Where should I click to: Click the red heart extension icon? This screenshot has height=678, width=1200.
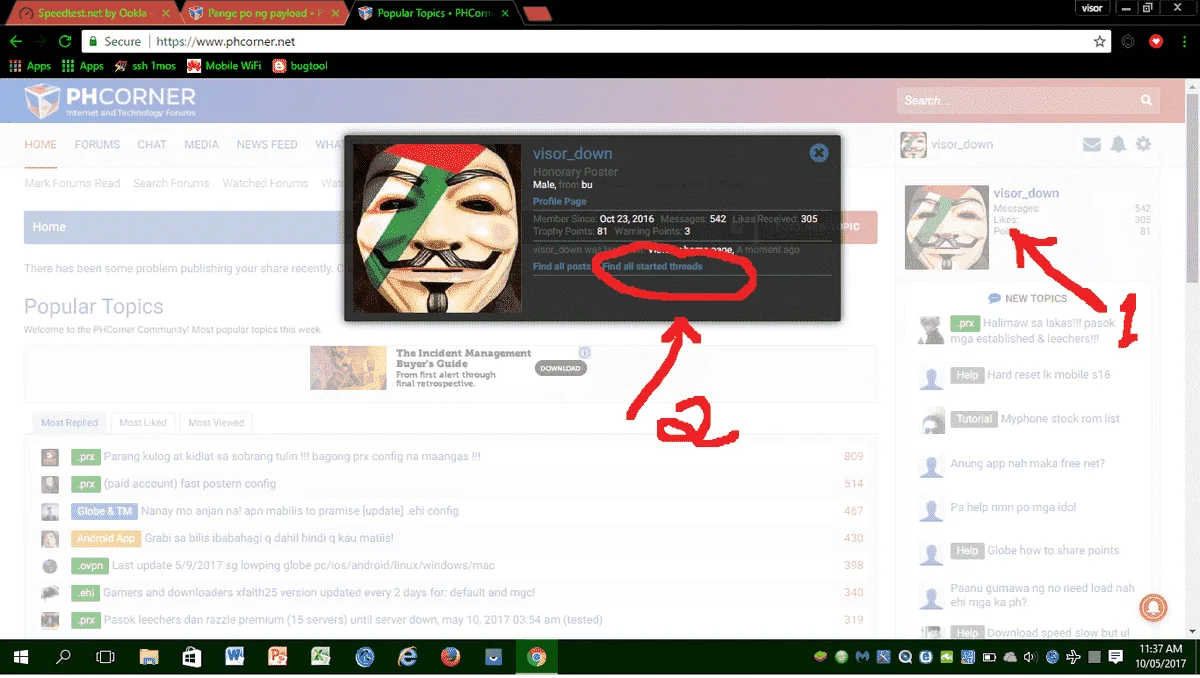1156,42
